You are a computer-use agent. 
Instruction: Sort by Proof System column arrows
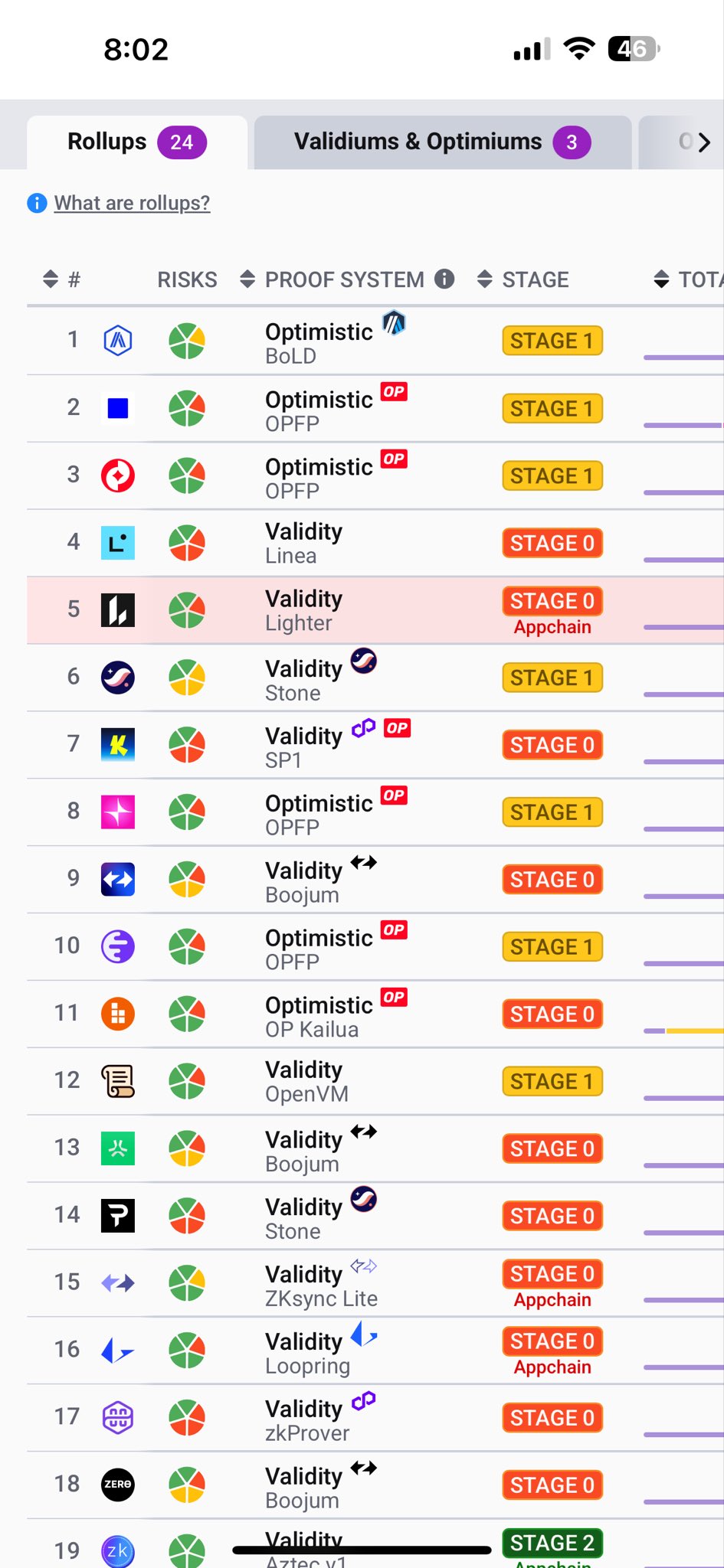(x=247, y=279)
